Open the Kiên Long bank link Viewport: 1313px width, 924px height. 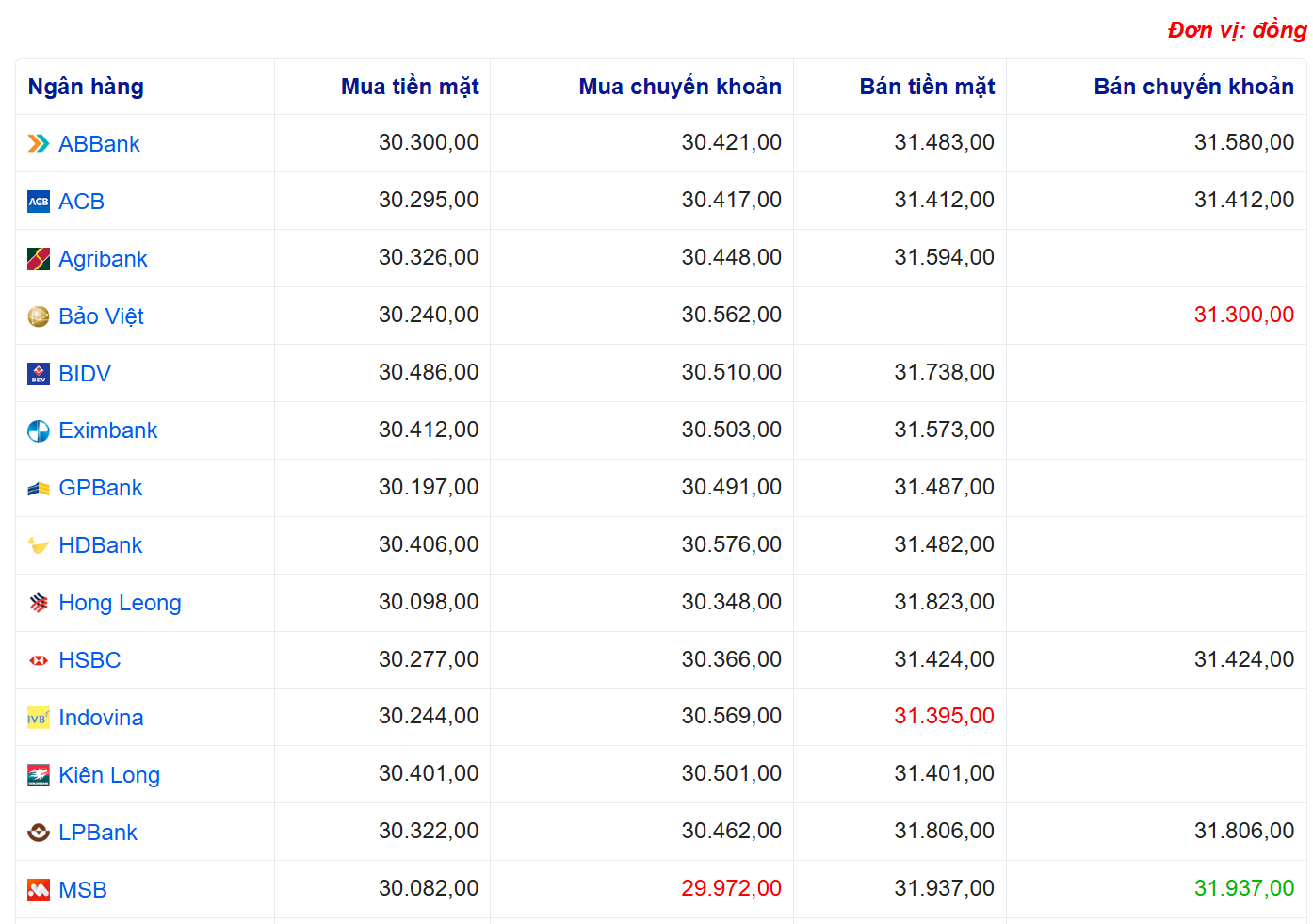(x=109, y=775)
